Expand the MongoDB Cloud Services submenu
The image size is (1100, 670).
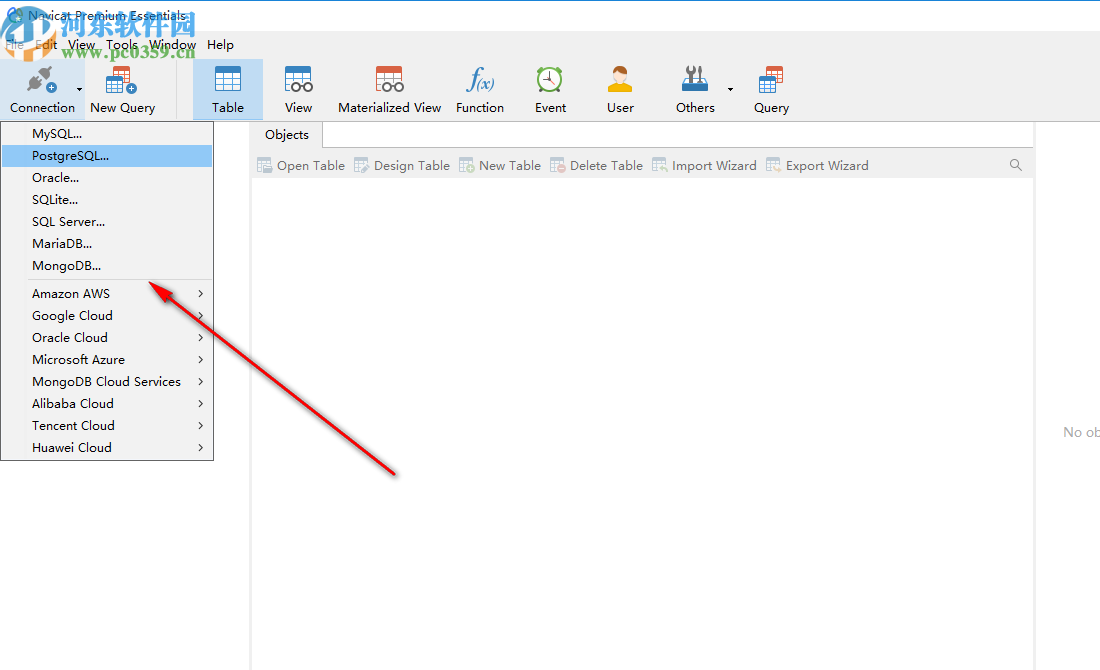[107, 382]
